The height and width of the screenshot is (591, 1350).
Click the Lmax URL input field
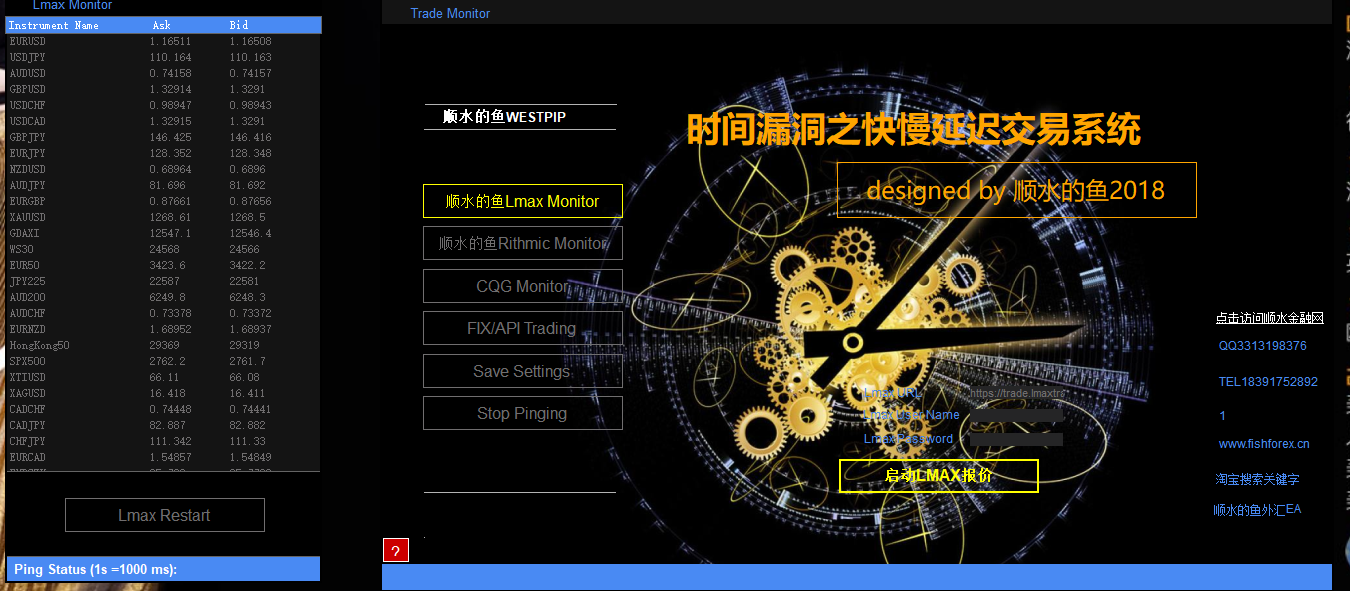click(x=1017, y=393)
